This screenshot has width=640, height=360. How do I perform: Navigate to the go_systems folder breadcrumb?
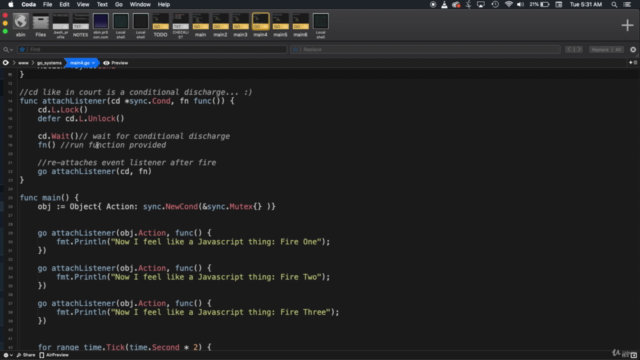[49, 63]
